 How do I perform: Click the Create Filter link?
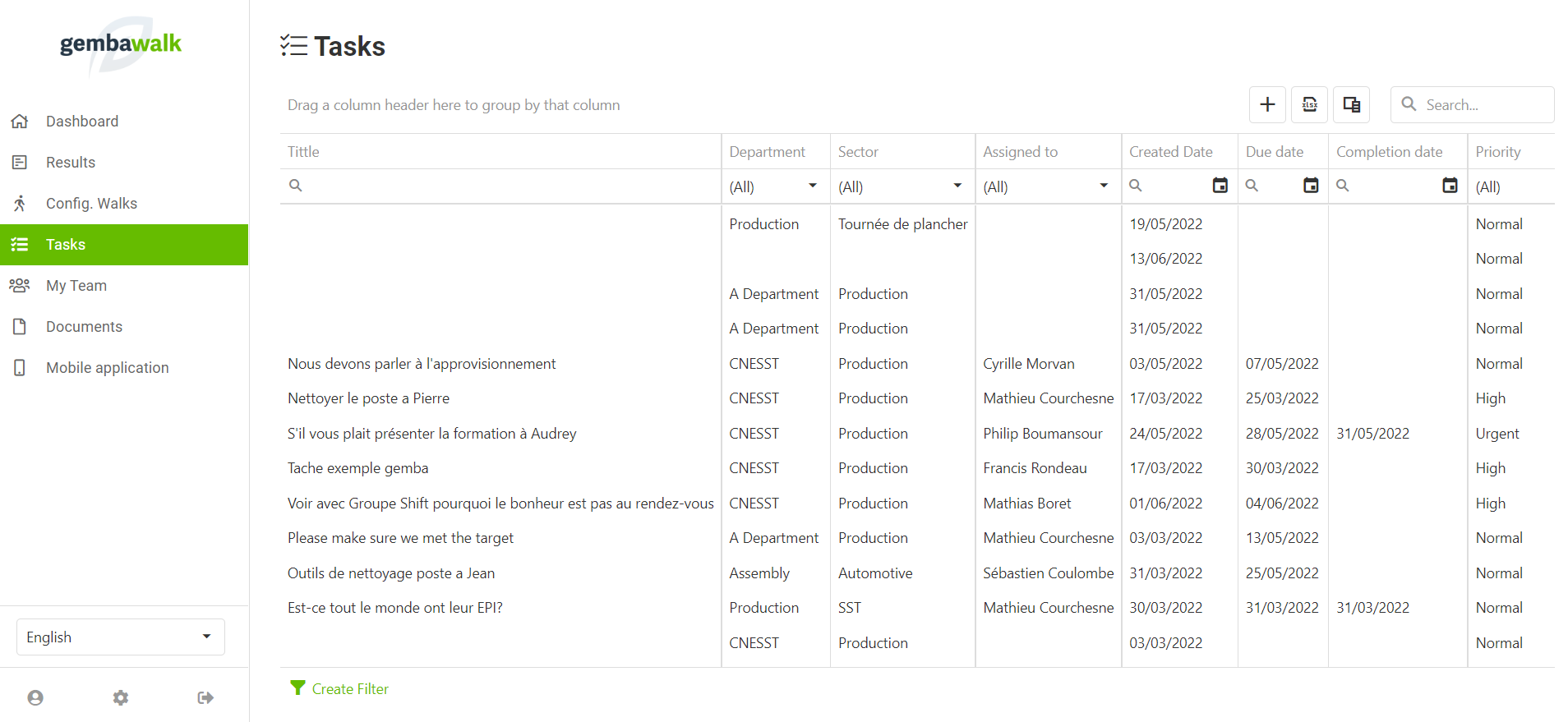click(x=349, y=689)
